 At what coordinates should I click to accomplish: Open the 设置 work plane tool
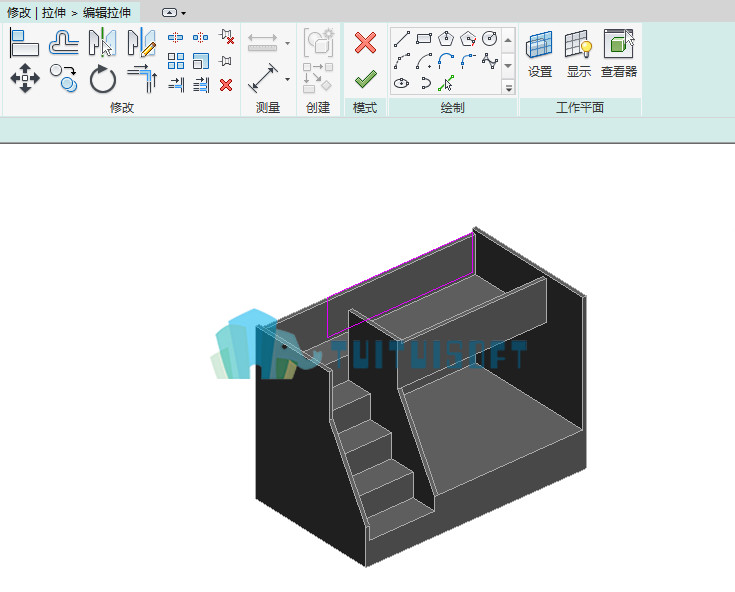tap(540, 54)
